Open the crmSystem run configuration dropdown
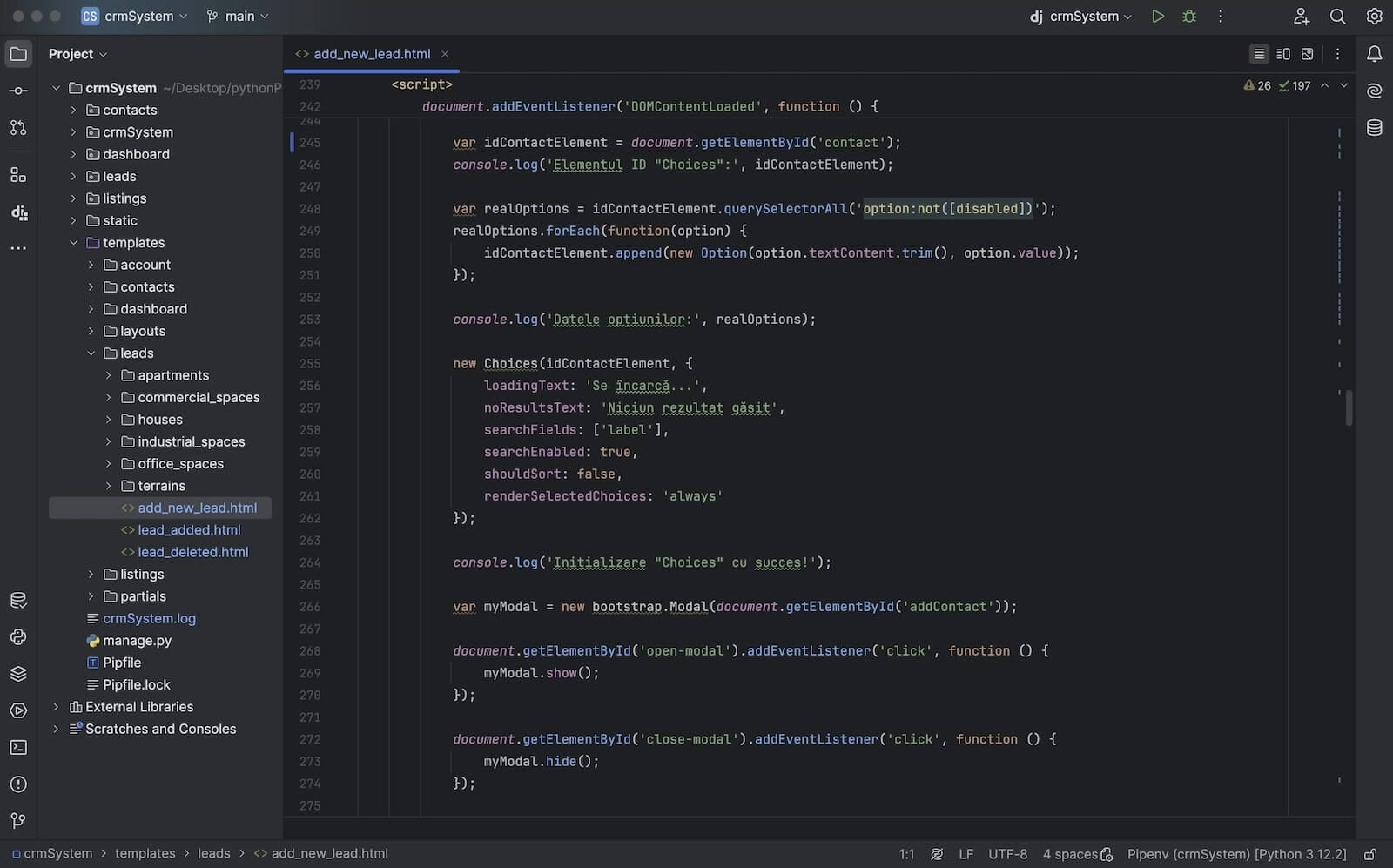This screenshot has width=1393, height=868. pos(1082,17)
